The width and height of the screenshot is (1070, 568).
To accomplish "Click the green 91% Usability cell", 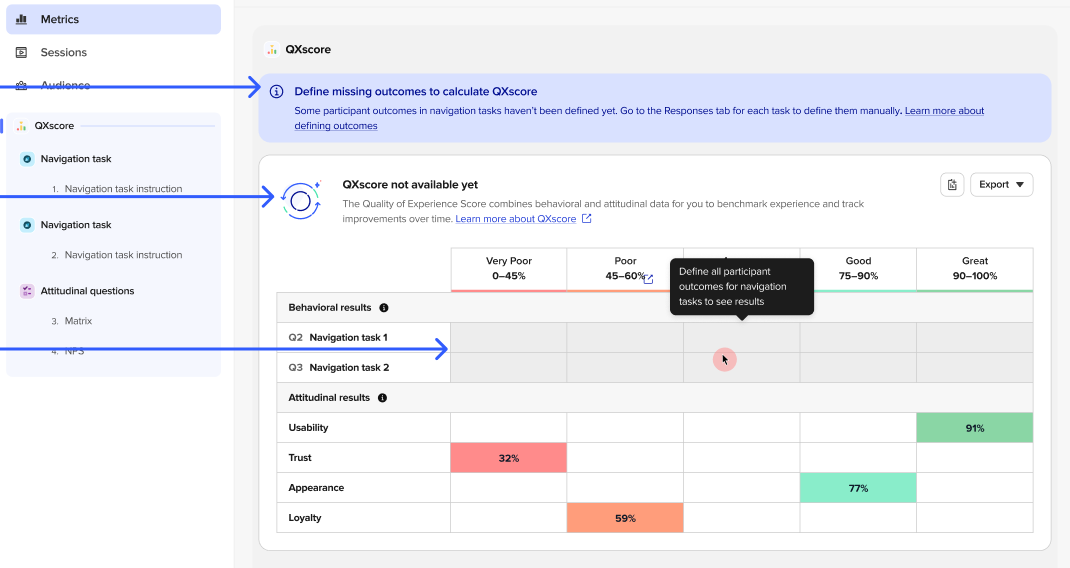I will 974,428.
